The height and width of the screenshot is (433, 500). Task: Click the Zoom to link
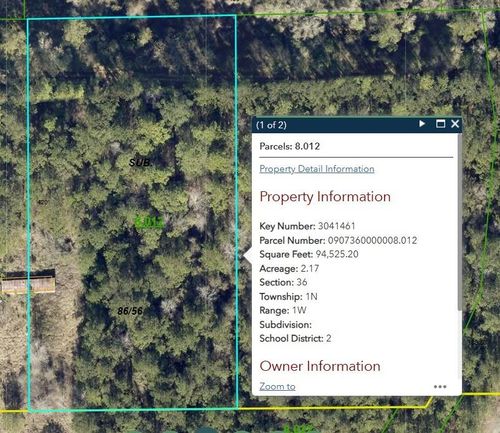tap(277, 386)
